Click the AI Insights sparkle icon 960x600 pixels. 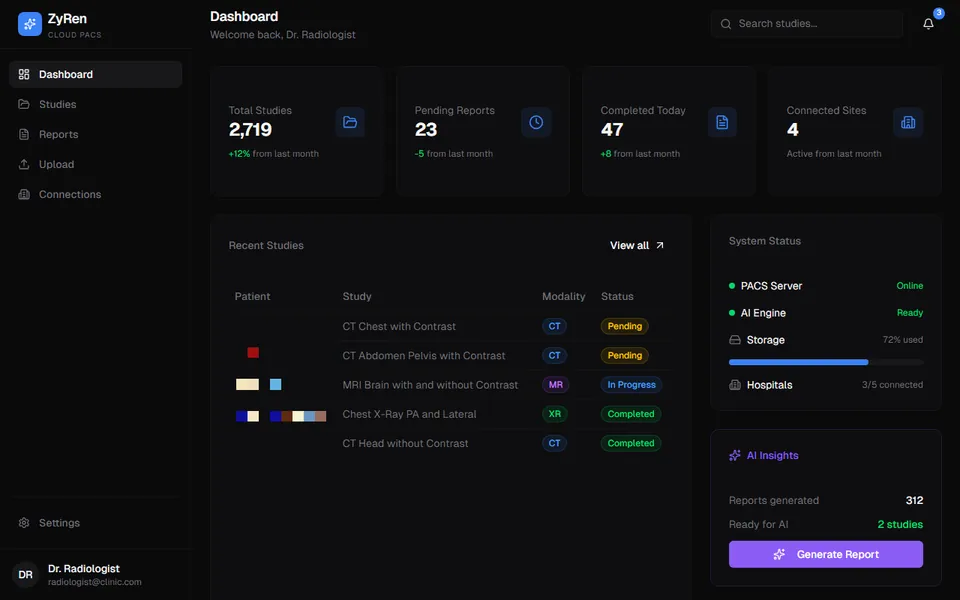pos(735,456)
